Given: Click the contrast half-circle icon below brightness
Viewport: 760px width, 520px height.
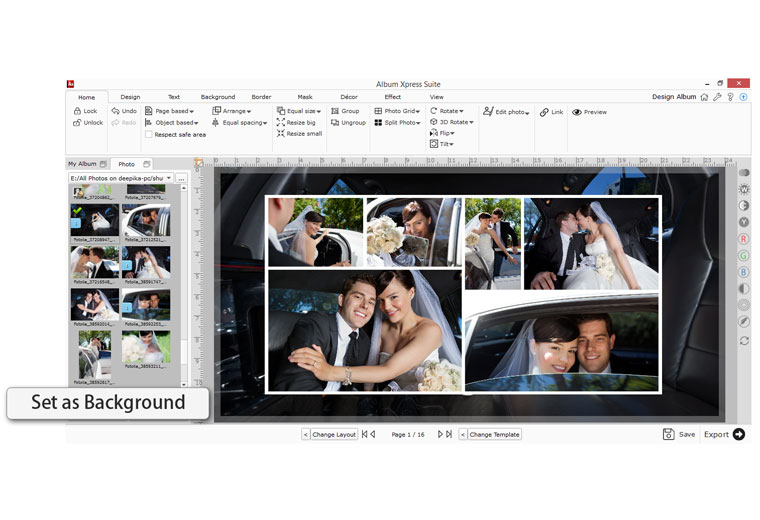Looking at the screenshot, I should tap(744, 206).
